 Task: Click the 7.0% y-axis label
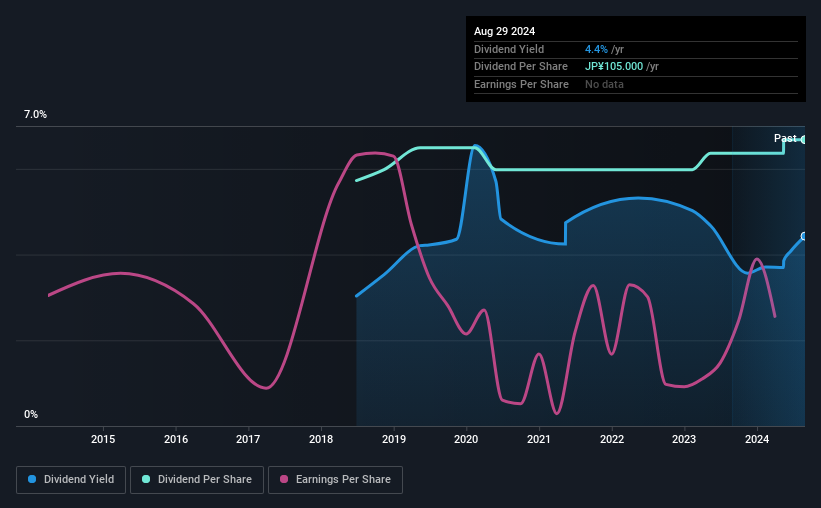tap(35, 115)
